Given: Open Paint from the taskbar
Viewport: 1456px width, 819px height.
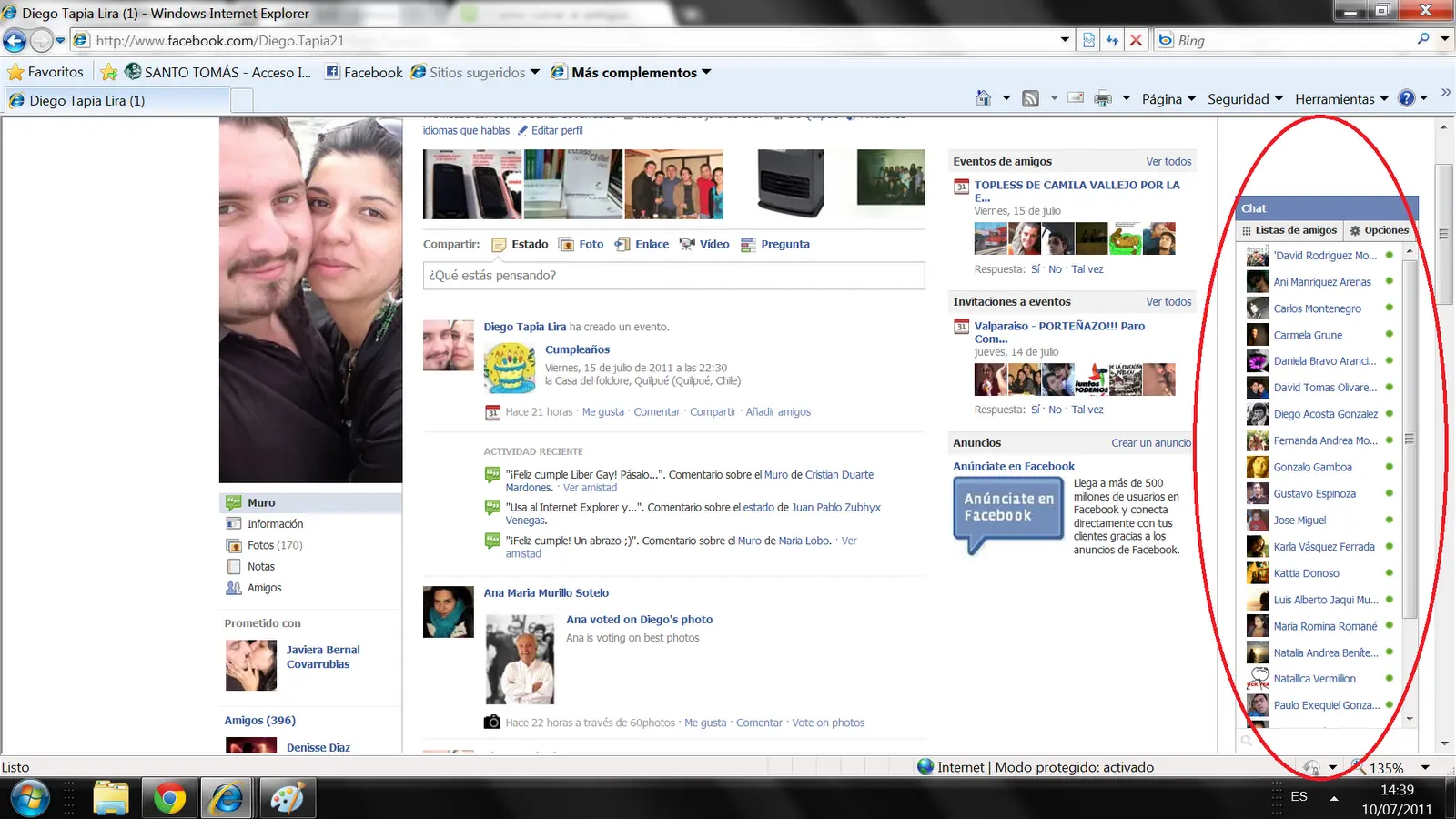Looking at the screenshot, I should point(288,799).
